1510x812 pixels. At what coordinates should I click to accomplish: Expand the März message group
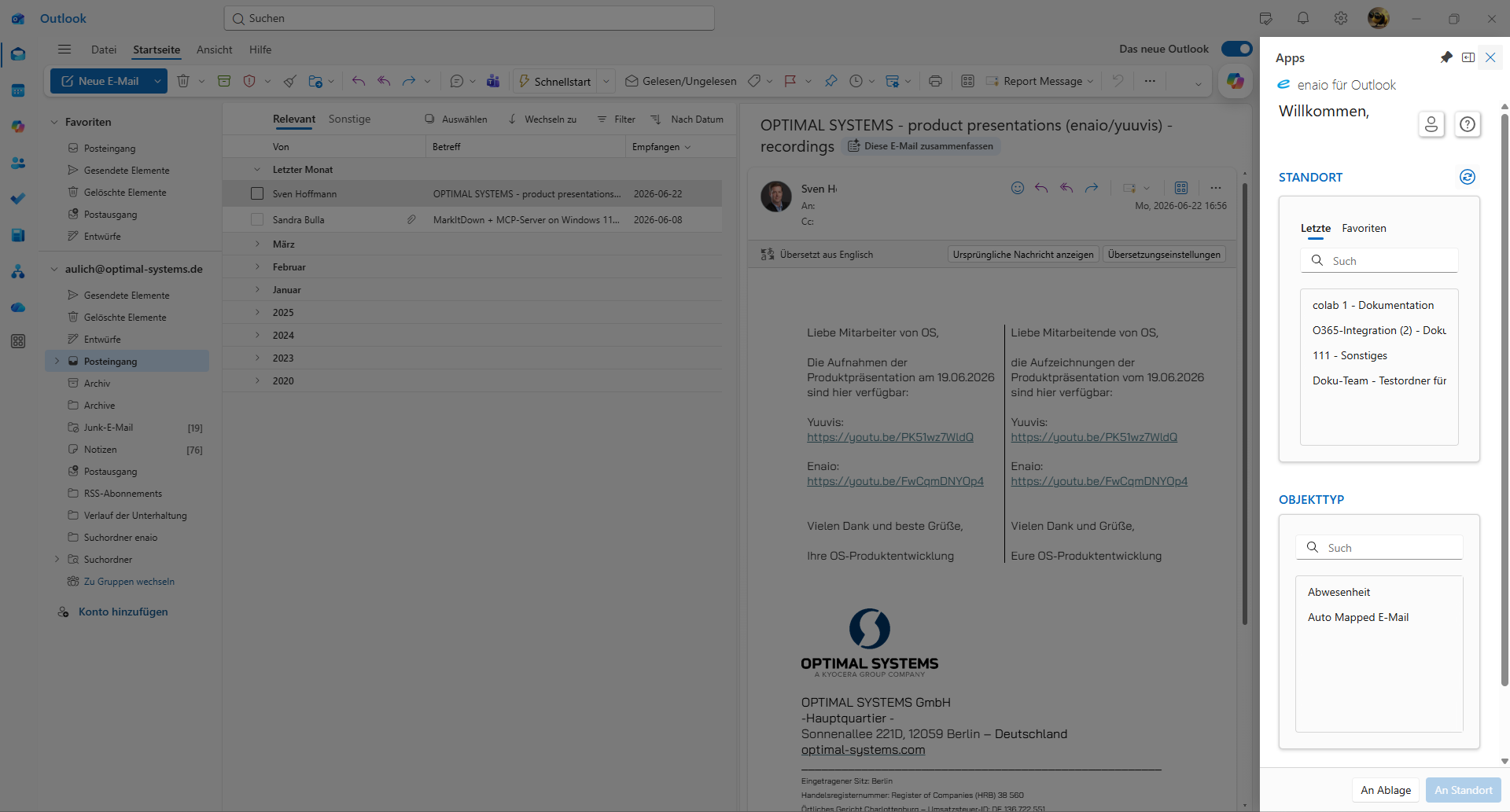pyautogui.click(x=257, y=244)
